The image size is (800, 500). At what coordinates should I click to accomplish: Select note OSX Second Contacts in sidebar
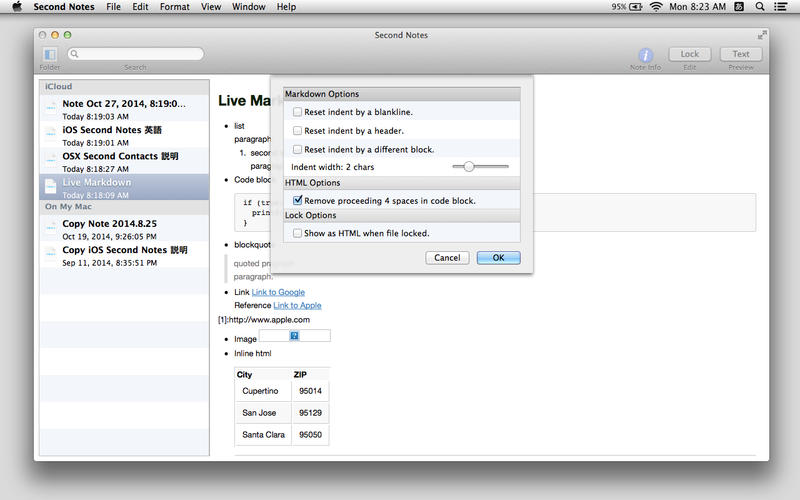(x=124, y=161)
